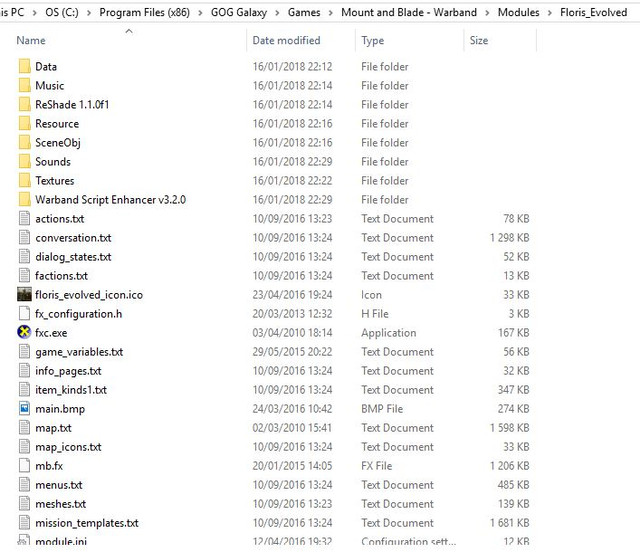The height and width of the screenshot is (560, 640).
Task: Click the conversation.txt document icon
Action: coord(24,238)
